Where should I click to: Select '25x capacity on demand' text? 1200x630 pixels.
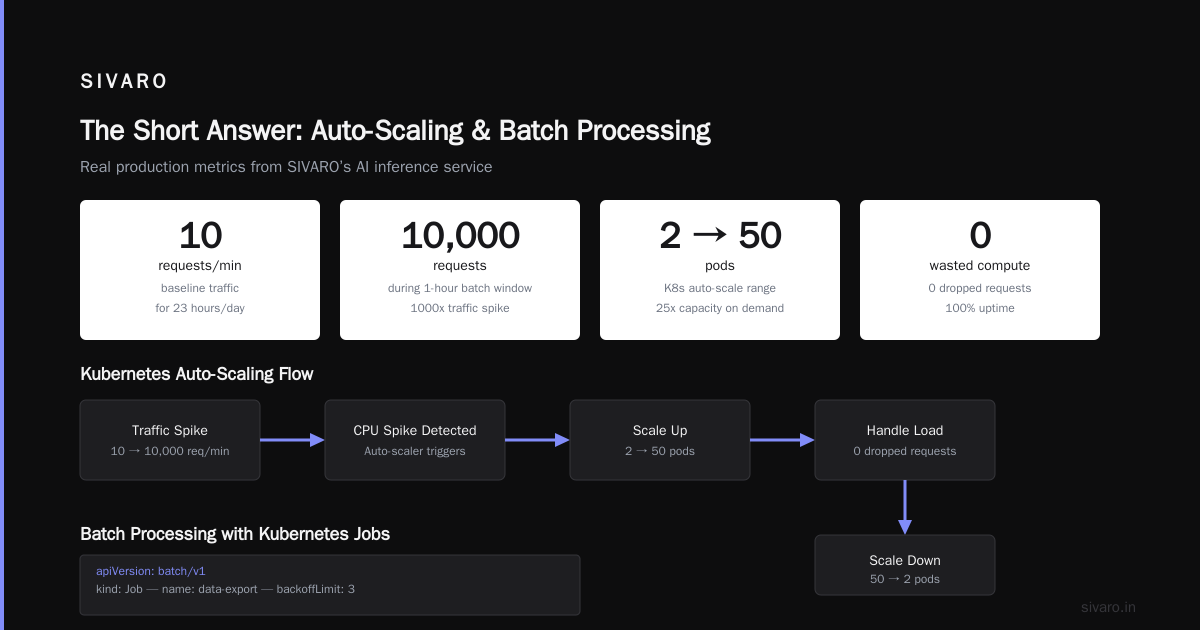click(720, 308)
